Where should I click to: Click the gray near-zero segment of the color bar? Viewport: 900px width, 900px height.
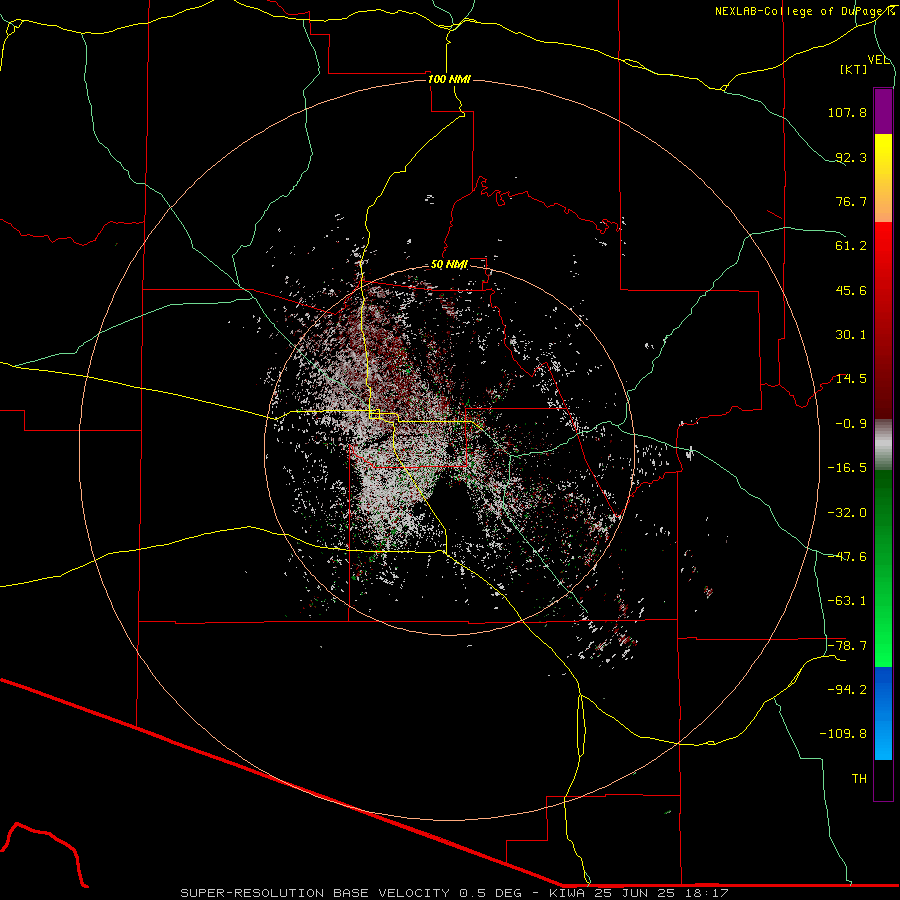coord(883,445)
